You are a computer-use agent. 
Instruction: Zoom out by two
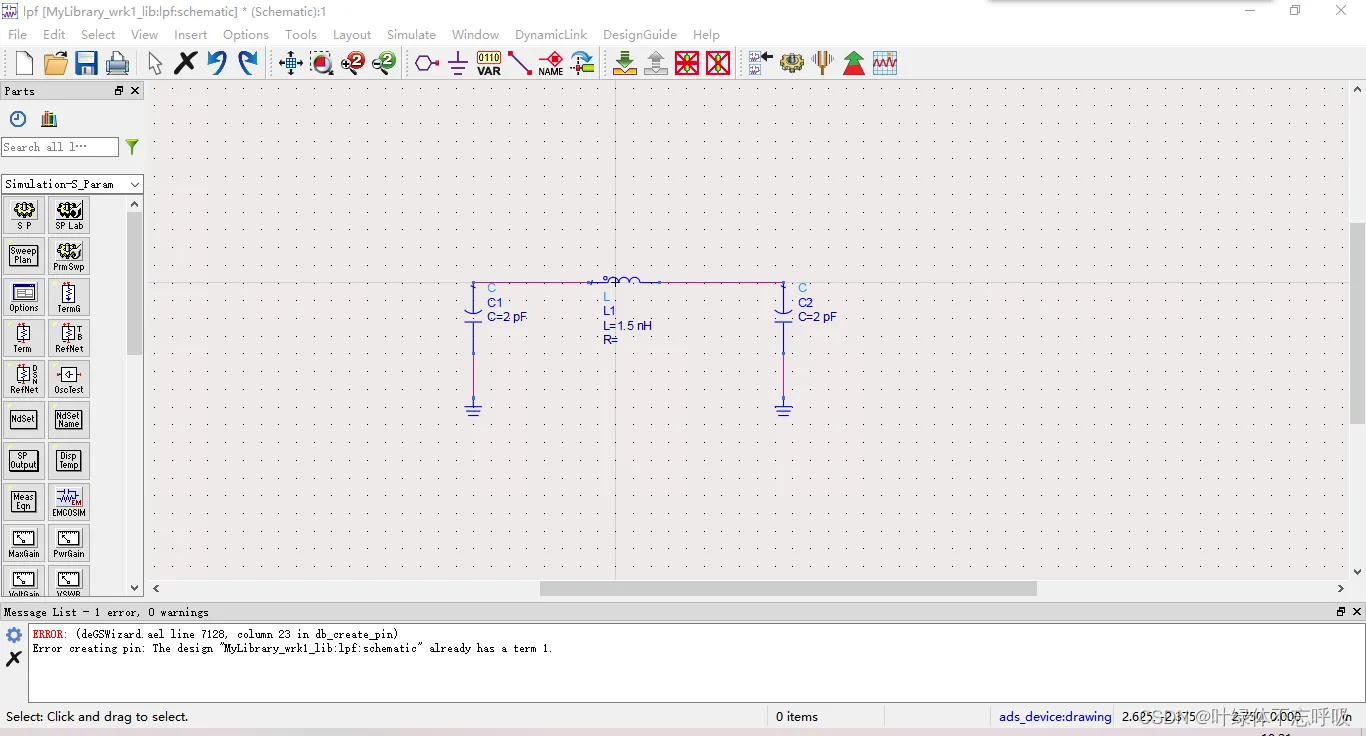(x=384, y=63)
